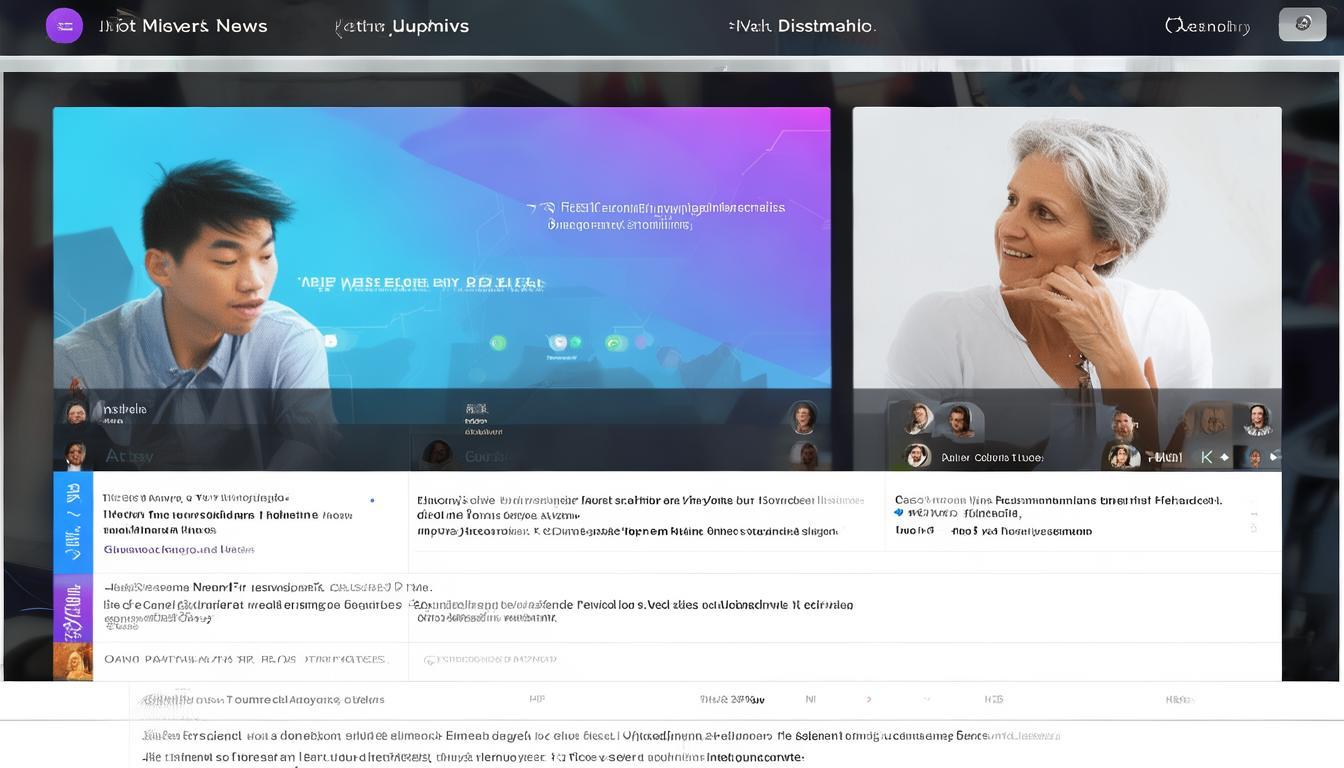Click the purple vertical tab on left sidebar
This screenshot has width=1344, height=768.
click(x=73, y=608)
